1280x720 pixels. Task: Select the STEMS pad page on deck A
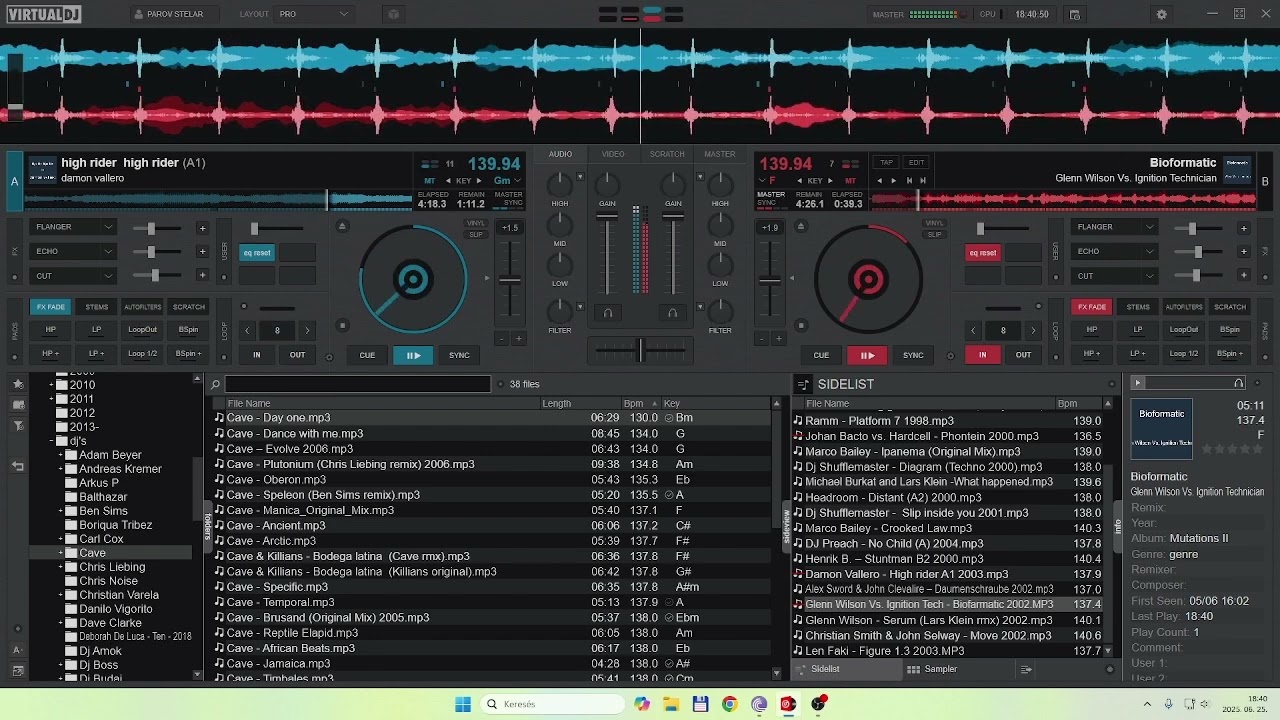[97, 307]
